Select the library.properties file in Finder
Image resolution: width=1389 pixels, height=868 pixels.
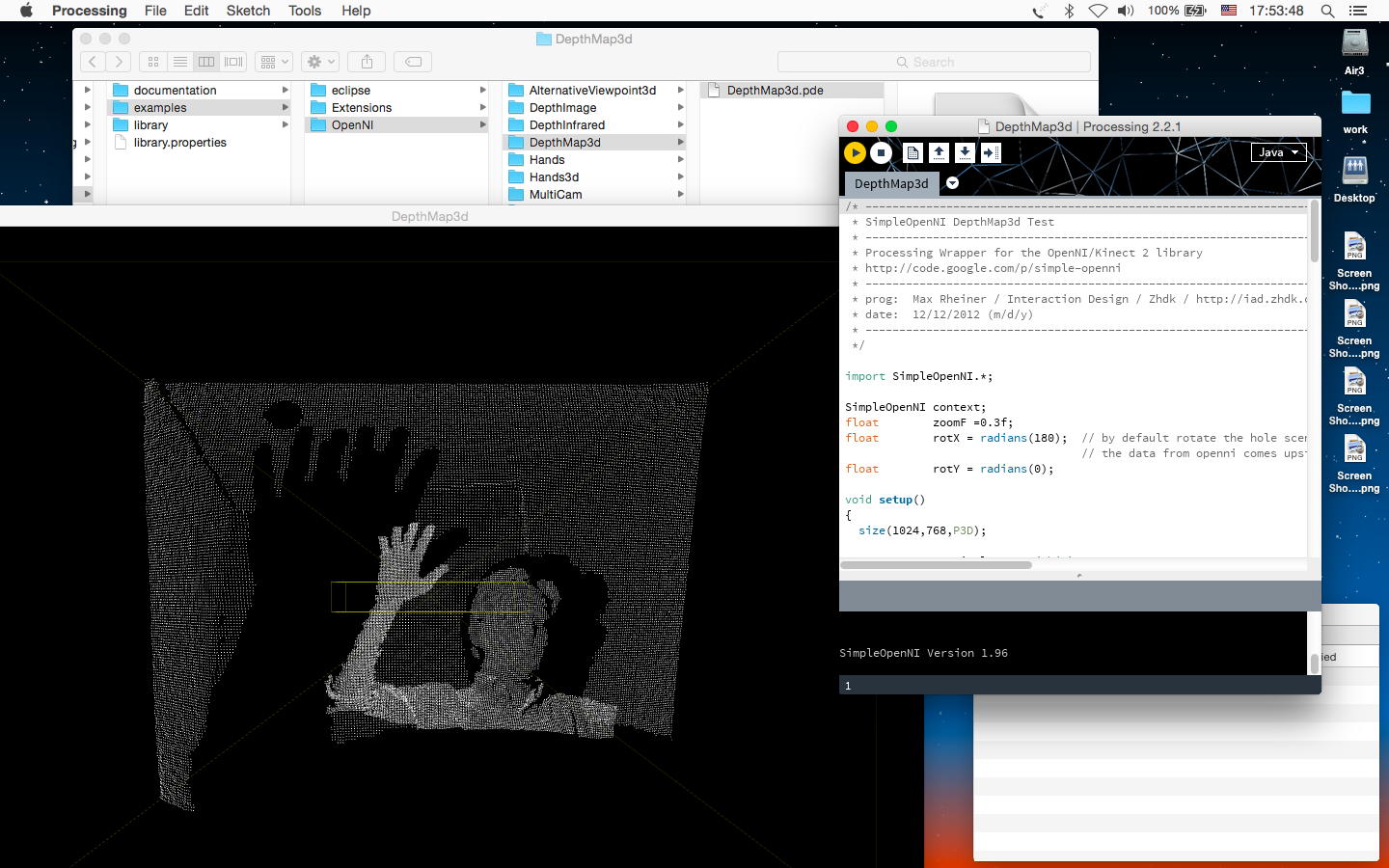coord(199,142)
